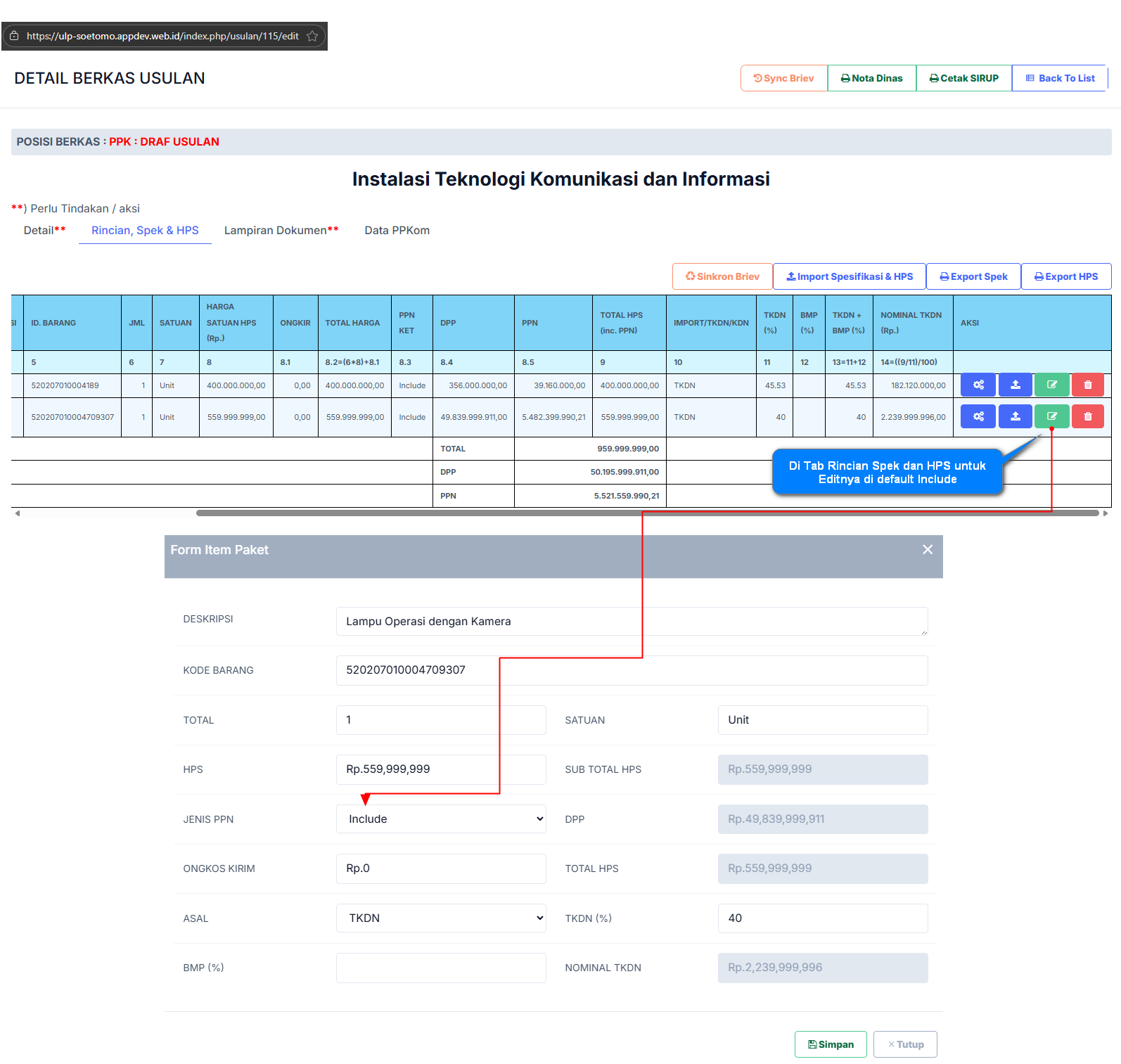
Task: Expand the ASAL dropdown showing TKDN
Action: click(441, 918)
